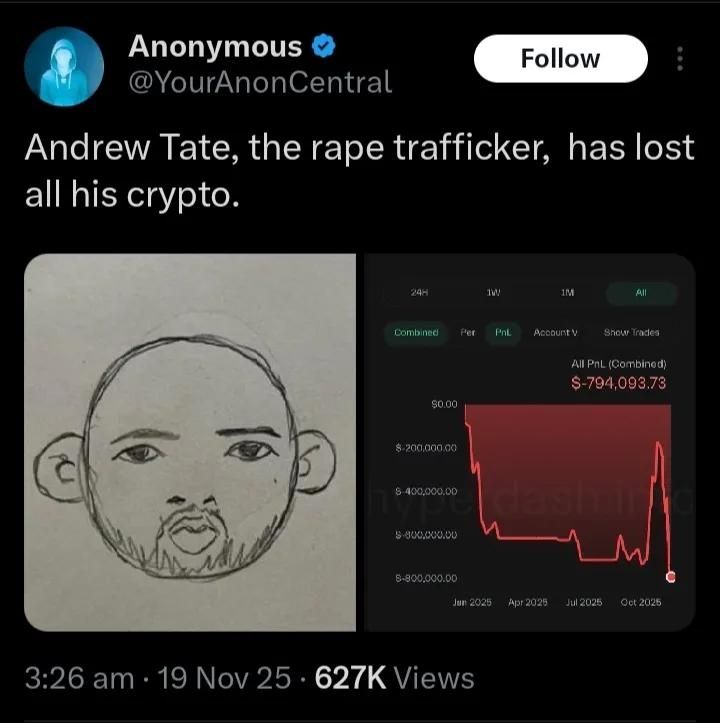Toggle the Combined view option
This screenshot has width=720, height=723.
tap(416, 332)
